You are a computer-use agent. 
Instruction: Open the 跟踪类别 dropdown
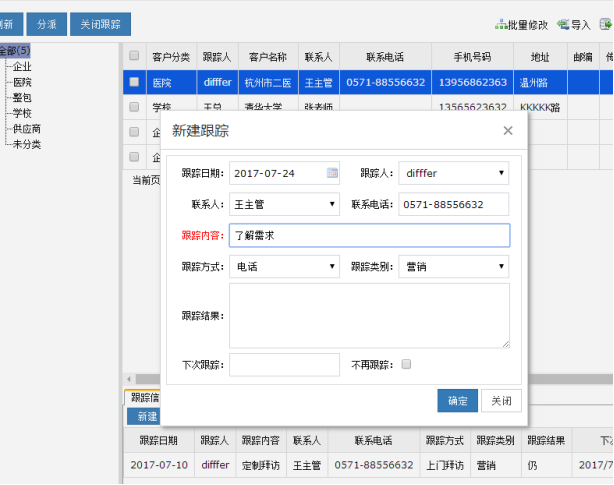(x=453, y=267)
